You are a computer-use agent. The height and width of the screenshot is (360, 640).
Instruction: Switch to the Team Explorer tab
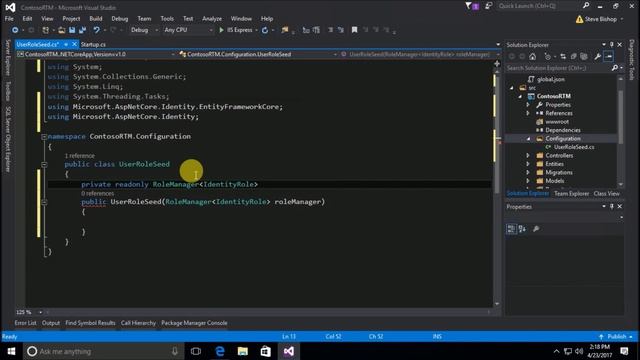[x=571, y=194]
